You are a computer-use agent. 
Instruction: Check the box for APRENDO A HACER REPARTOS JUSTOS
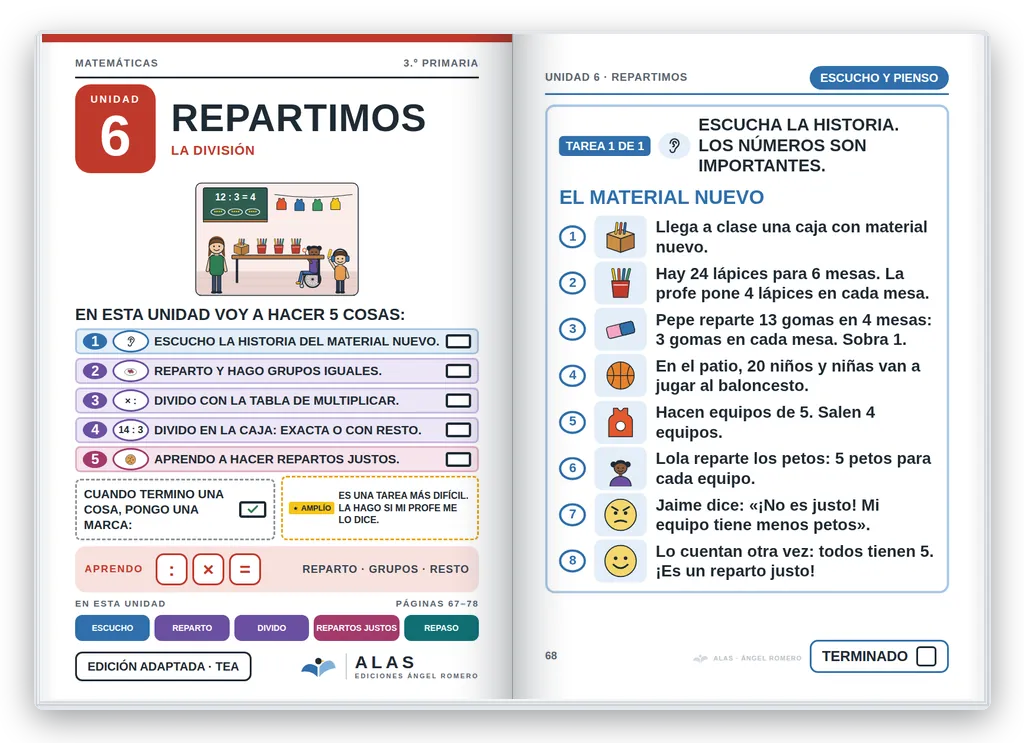pos(458,459)
